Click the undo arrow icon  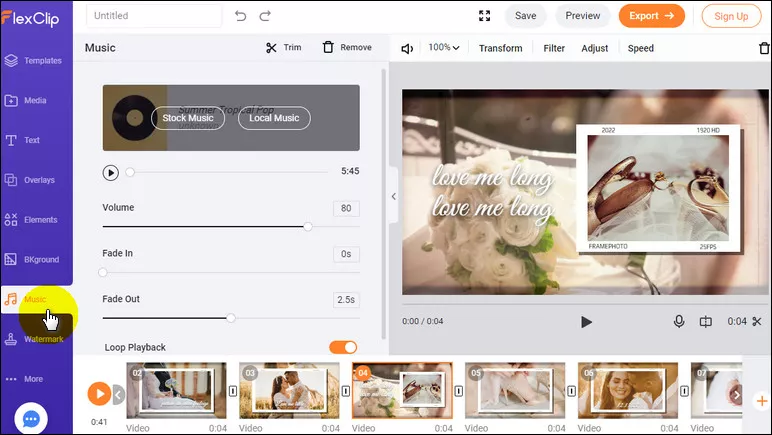[240, 16]
